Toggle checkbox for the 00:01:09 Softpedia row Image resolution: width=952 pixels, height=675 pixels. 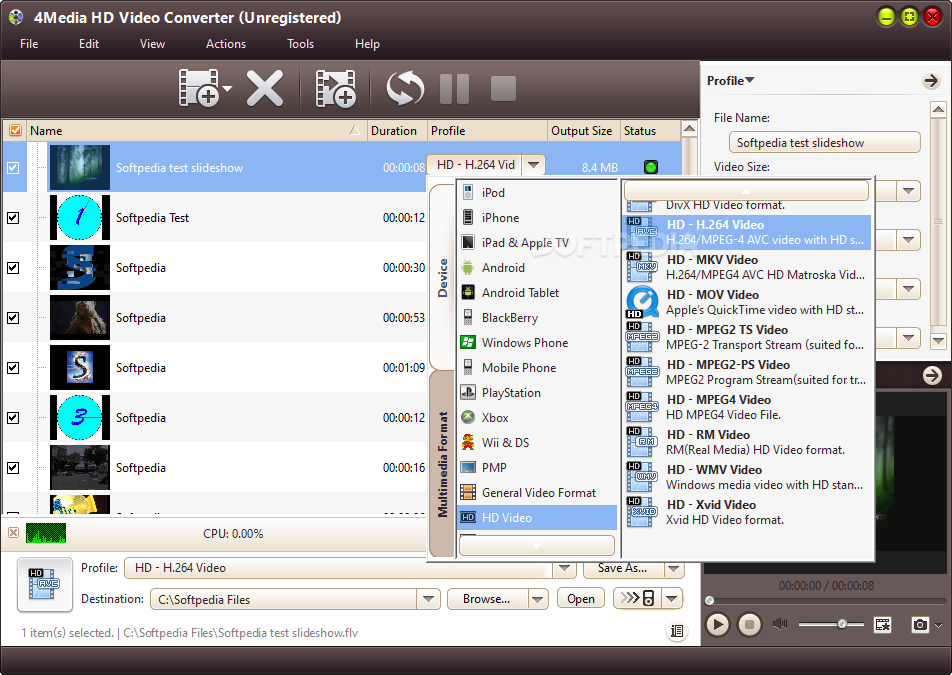pyautogui.click(x=13, y=368)
